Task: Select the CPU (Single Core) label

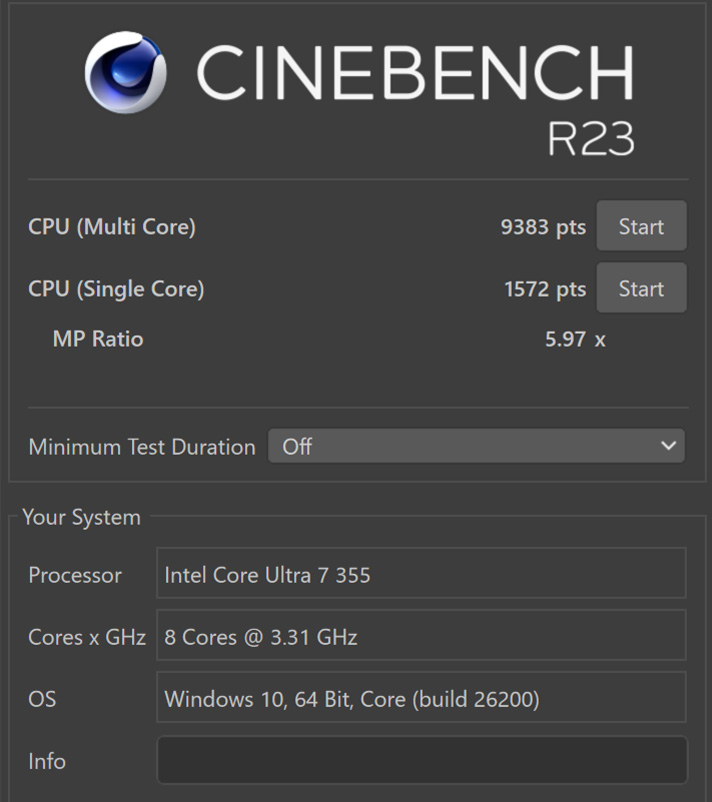Action: click(x=116, y=289)
